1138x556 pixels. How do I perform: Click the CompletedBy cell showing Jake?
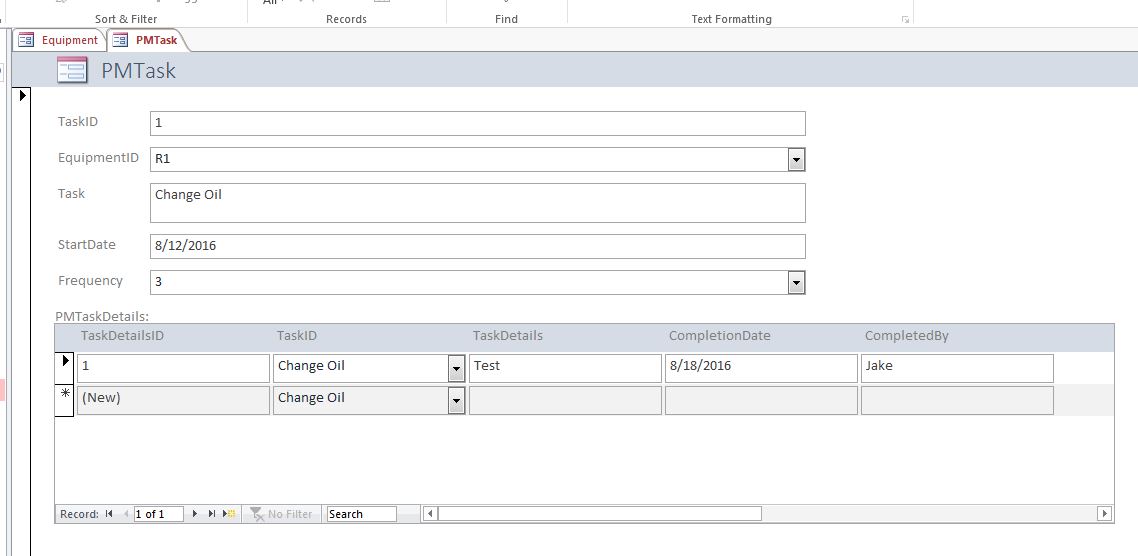point(957,368)
